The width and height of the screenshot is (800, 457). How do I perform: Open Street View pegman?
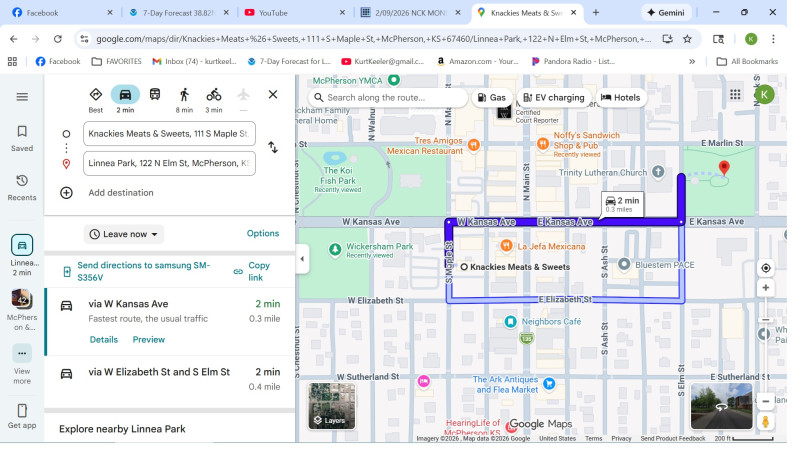pos(765,421)
